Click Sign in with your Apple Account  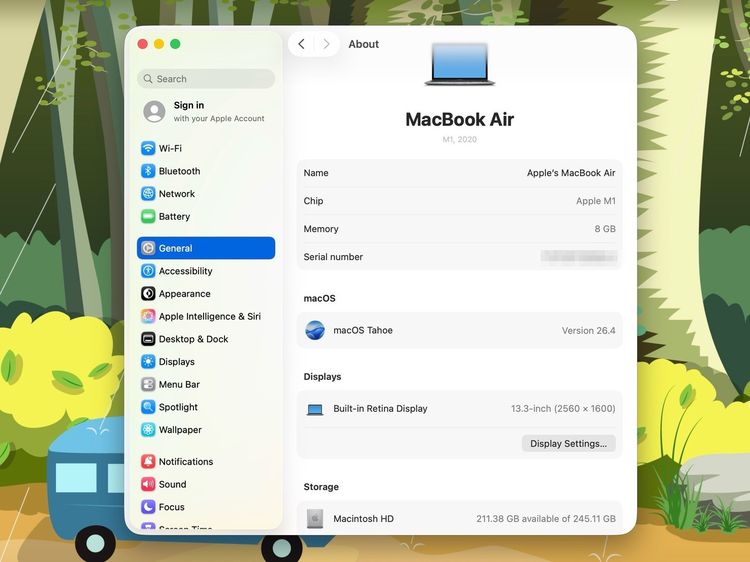click(204, 111)
